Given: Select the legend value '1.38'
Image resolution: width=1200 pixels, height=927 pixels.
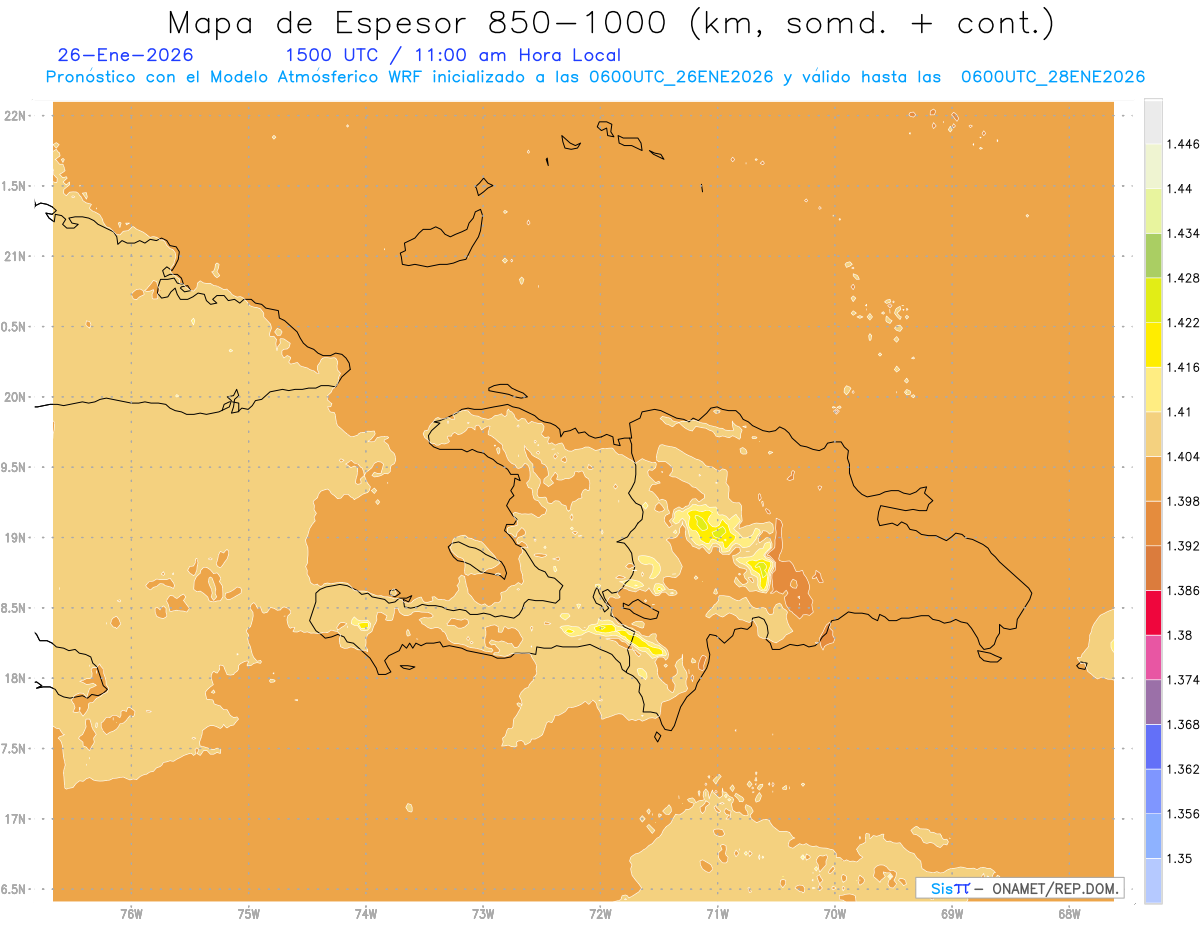Looking at the screenshot, I should 1178,635.
